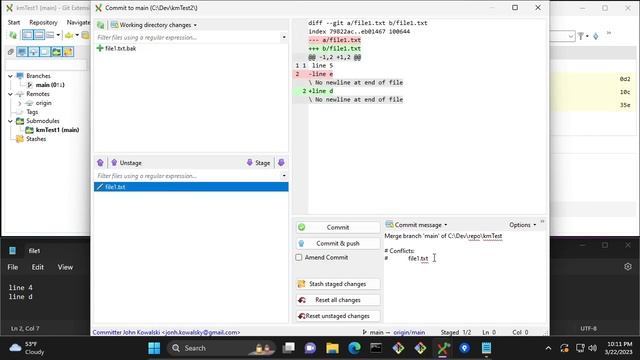
Task: Open the layout options dropdown arrow in main toolbar
Action: pos(58,35)
